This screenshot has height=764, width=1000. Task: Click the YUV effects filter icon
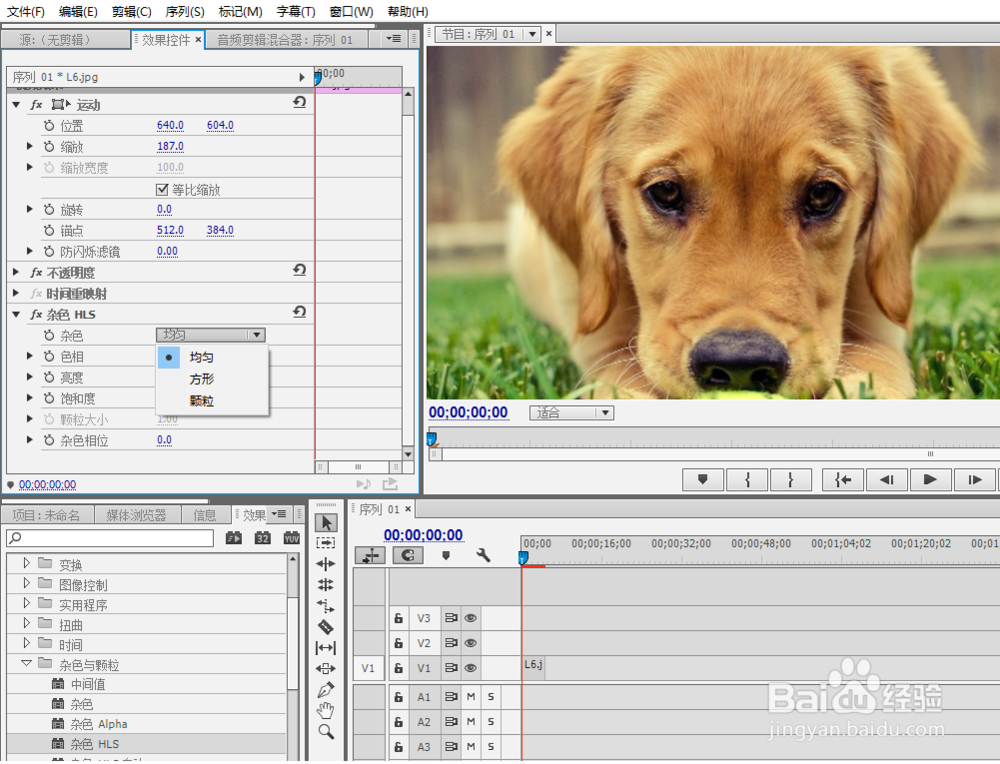291,538
